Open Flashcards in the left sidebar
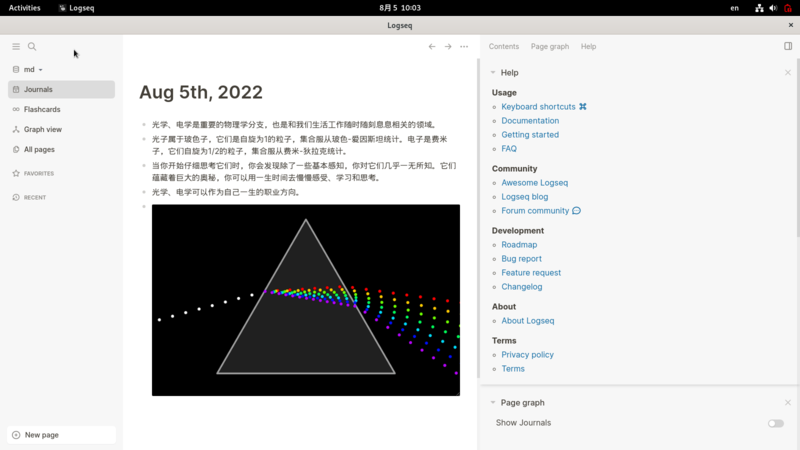 pos(41,109)
